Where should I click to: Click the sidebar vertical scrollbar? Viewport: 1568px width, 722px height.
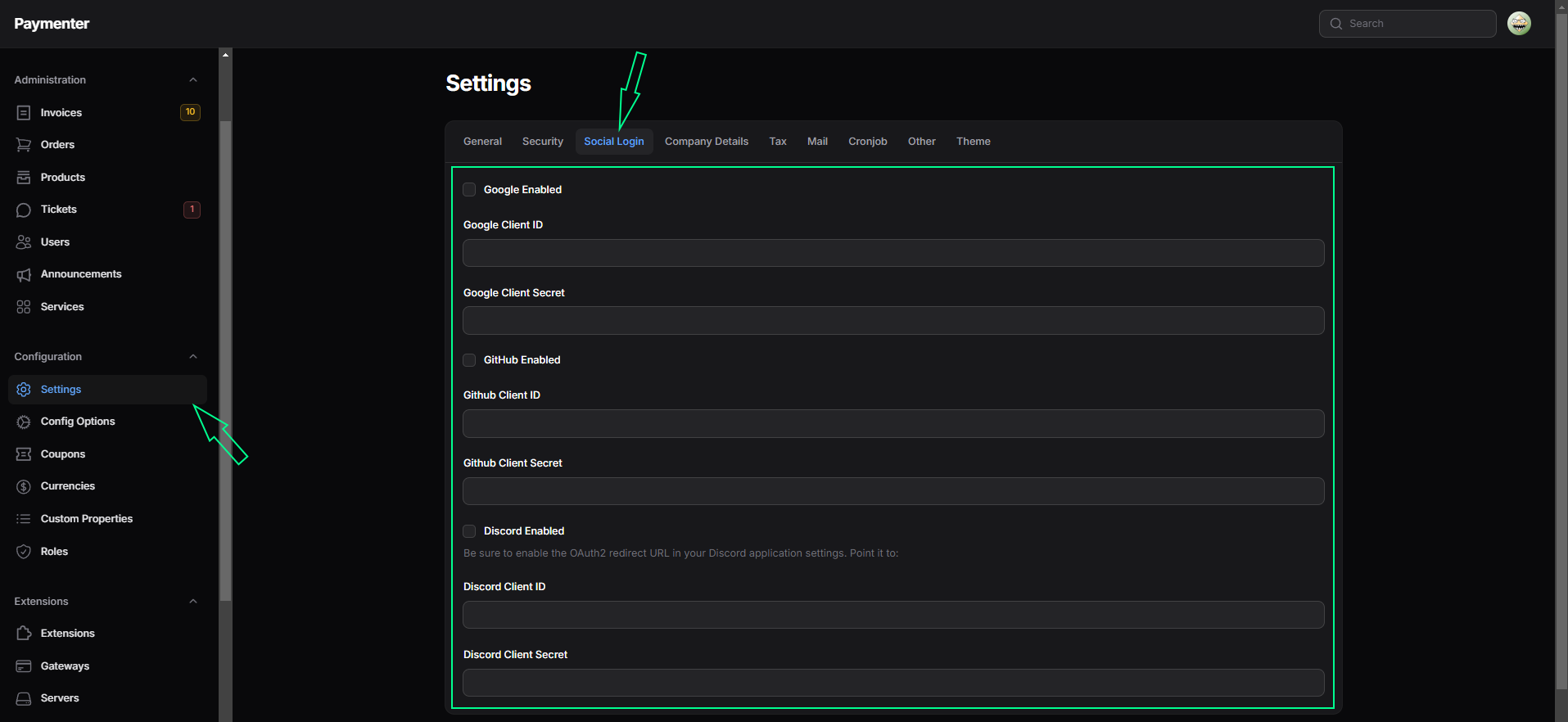tap(225, 360)
